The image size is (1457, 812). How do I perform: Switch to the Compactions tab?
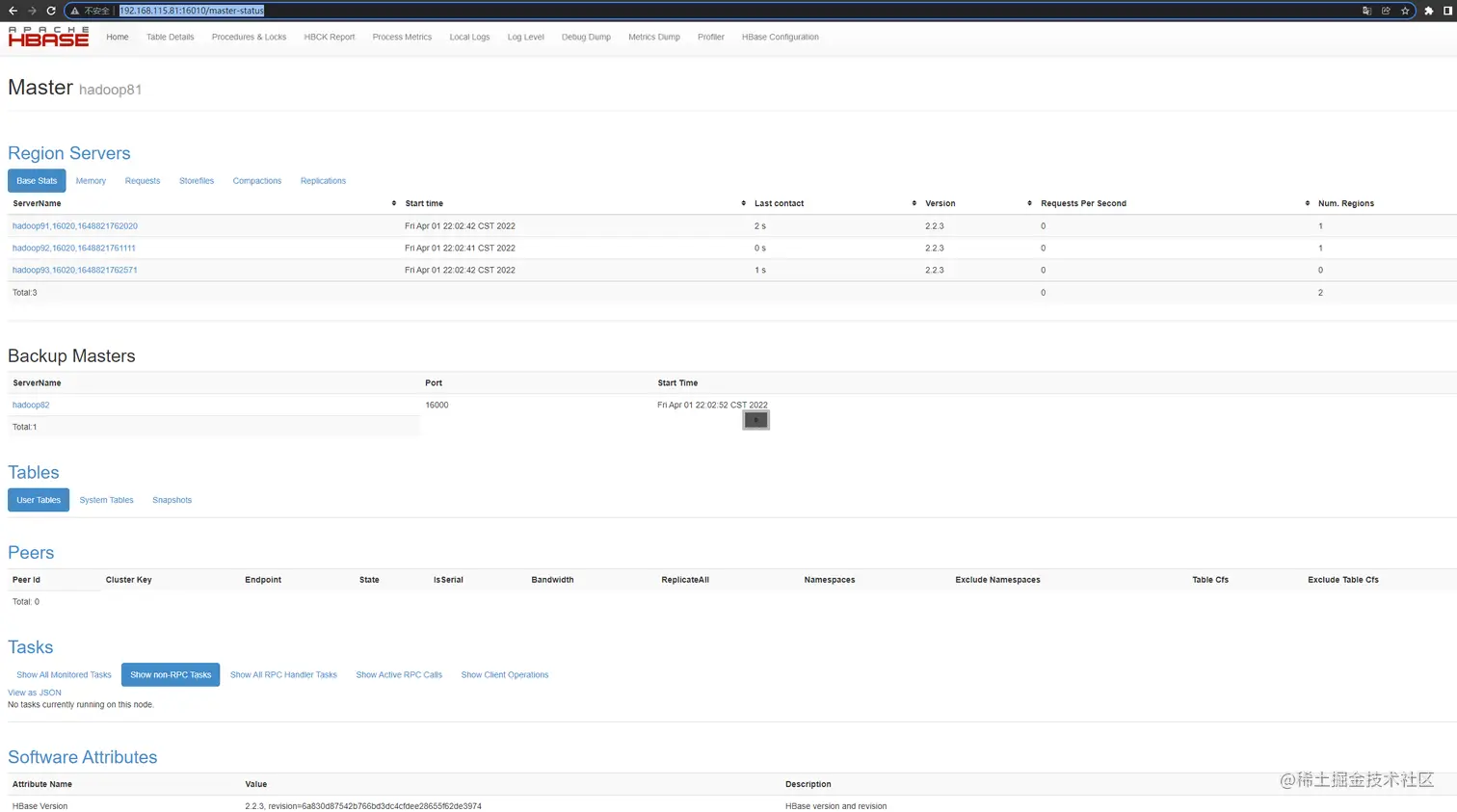click(x=257, y=181)
